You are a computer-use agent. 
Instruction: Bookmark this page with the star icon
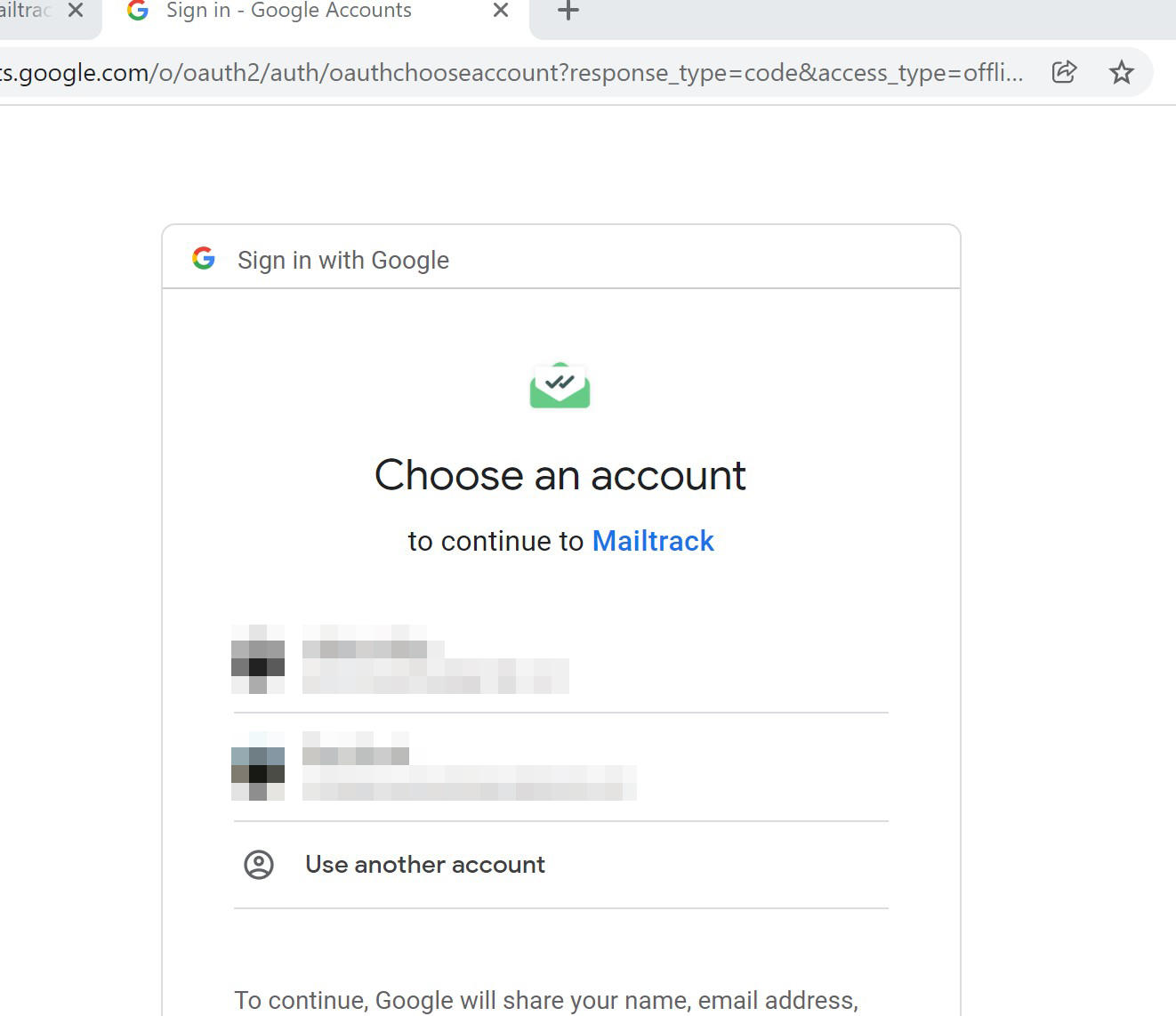[x=1121, y=72]
